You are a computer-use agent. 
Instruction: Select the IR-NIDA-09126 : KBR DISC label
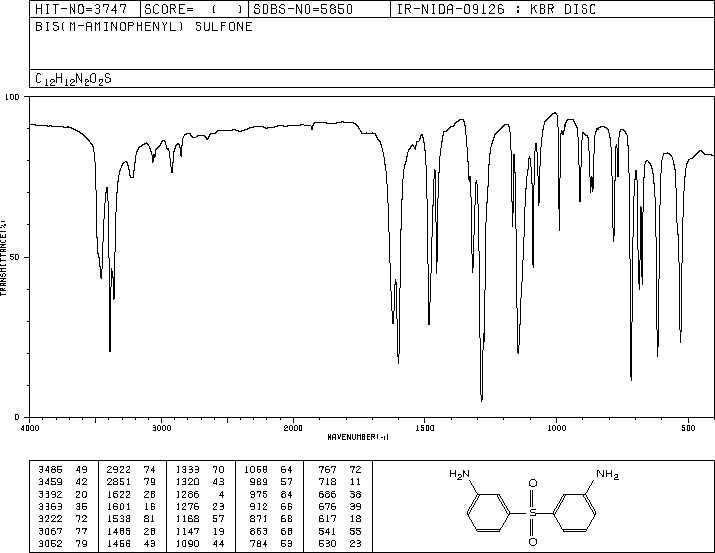496,9
